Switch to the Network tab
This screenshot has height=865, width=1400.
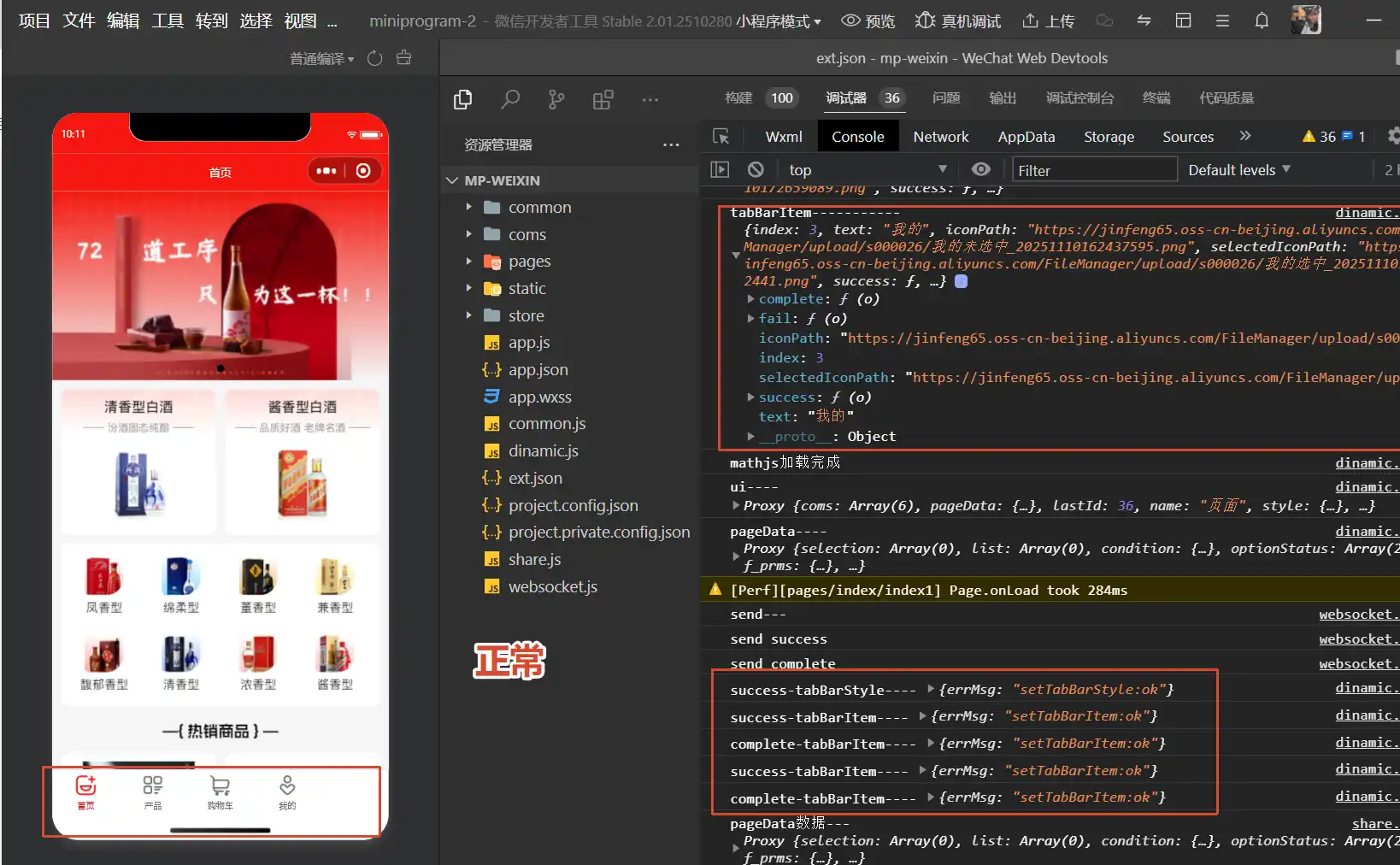940,137
